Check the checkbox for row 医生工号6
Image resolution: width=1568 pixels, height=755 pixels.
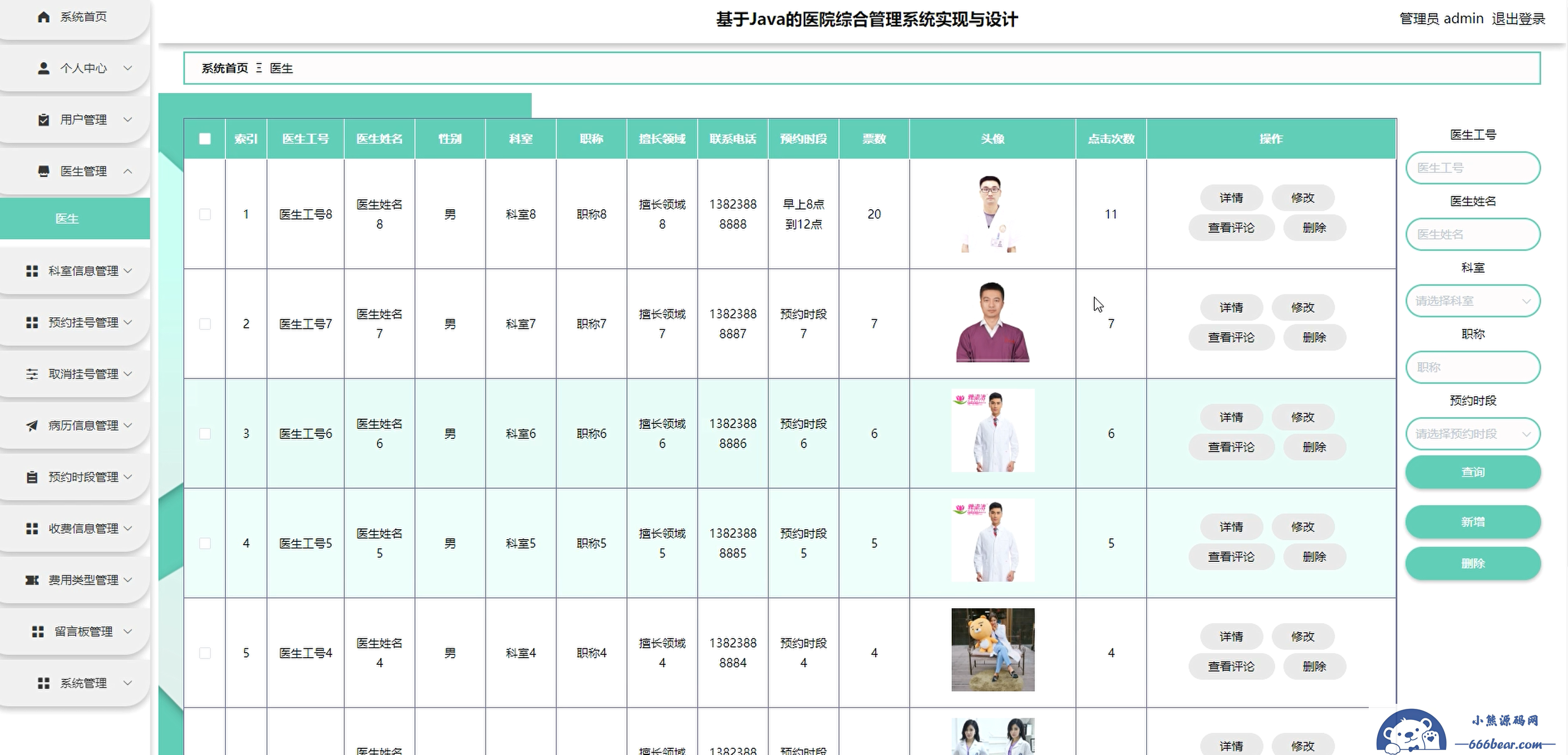coord(205,434)
